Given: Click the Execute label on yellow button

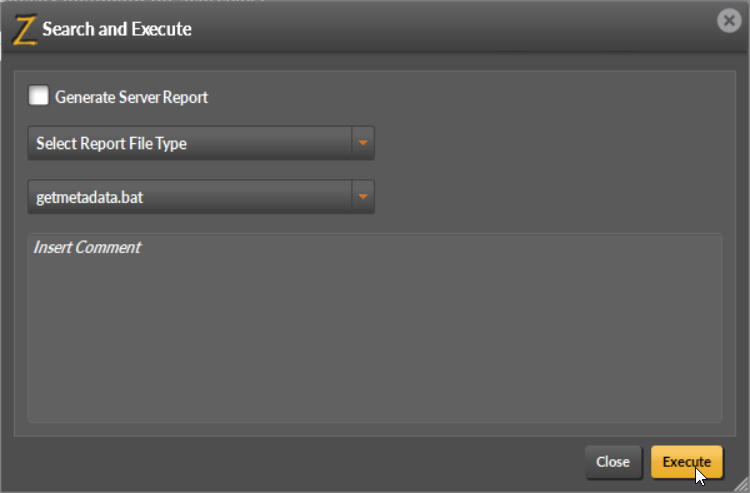Looking at the screenshot, I should [x=687, y=462].
